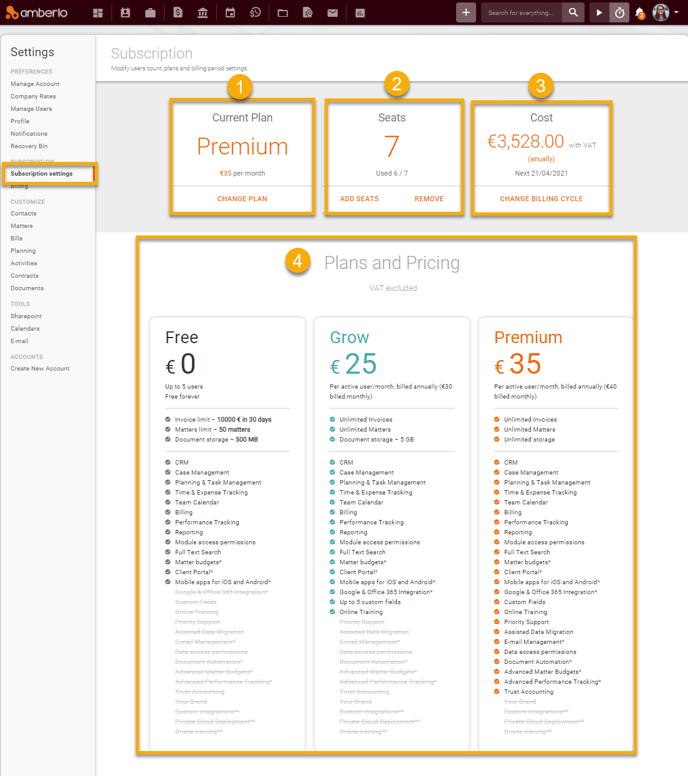The width and height of the screenshot is (688, 776).
Task: Open Contacts from the top toolbar
Action: tap(125, 13)
